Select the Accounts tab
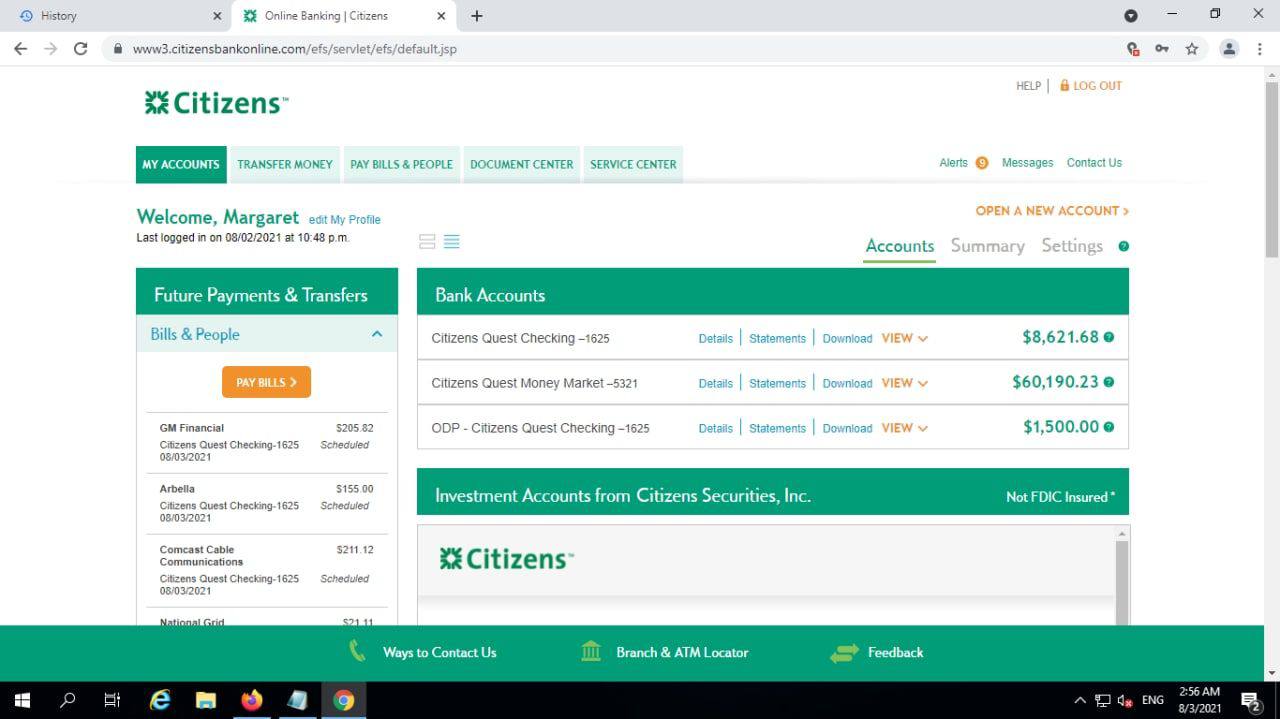1280x719 pixels. point(900,246)
